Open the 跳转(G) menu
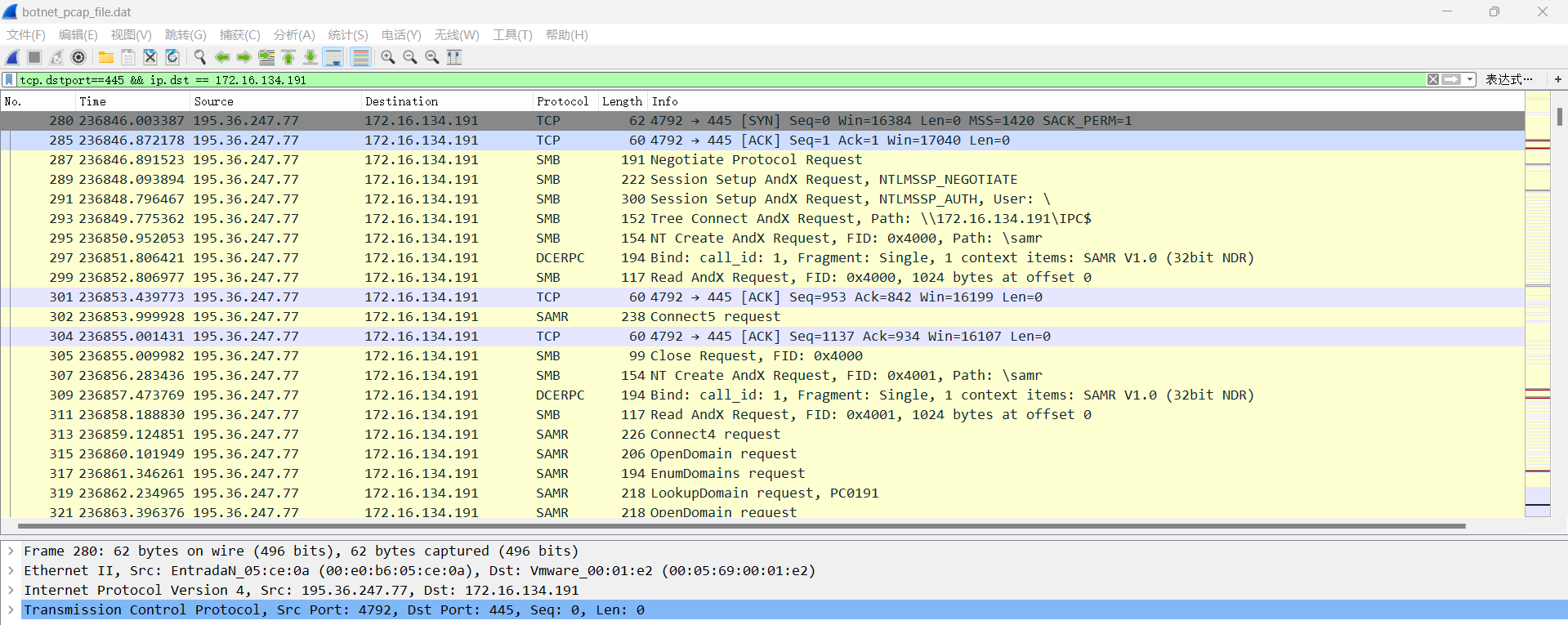This screenshot has height=625, width=1568. (x=185, y=35)
